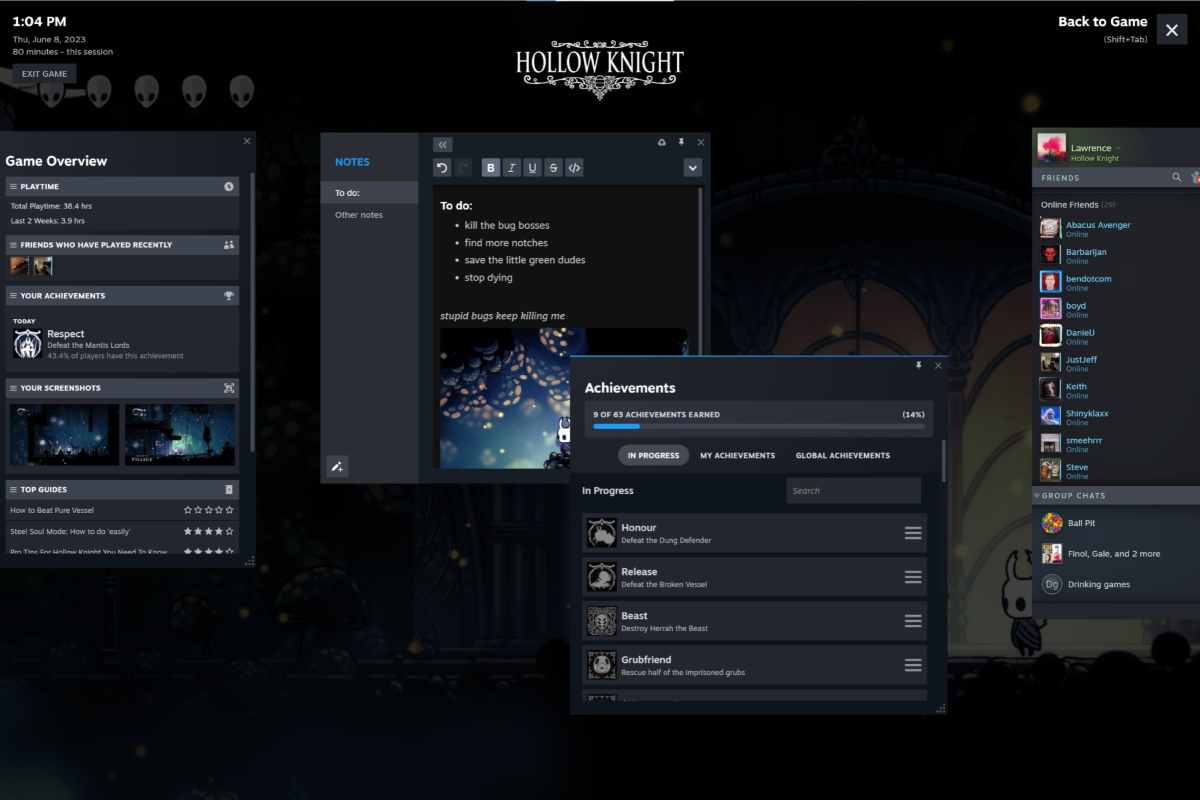
Task: Select the code formatting icon in Notes toolbar
Action: pyautogui.click(x=576, y=167)
